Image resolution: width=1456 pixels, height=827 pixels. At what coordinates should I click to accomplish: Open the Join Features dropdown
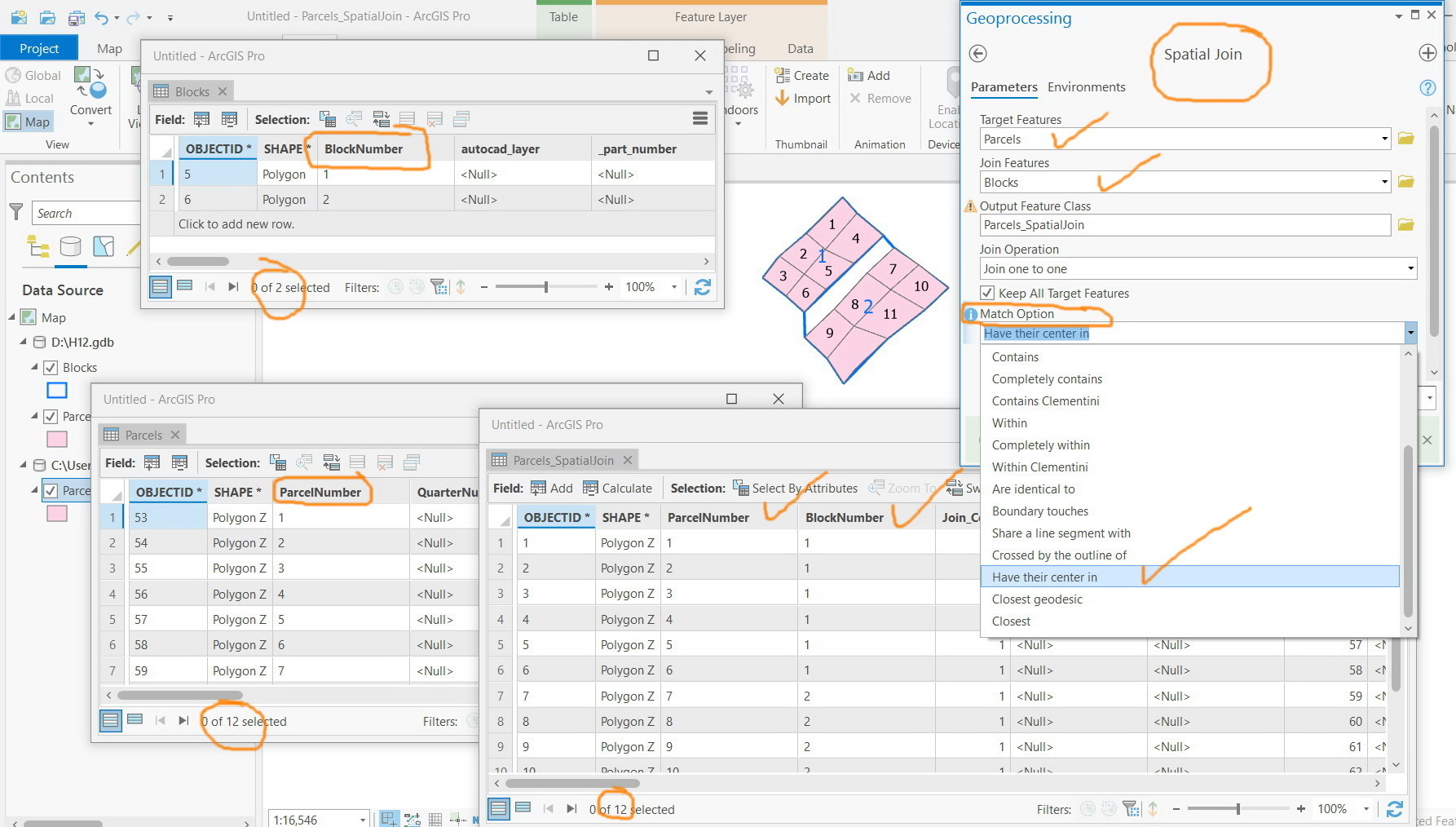tap(1384, 182)
